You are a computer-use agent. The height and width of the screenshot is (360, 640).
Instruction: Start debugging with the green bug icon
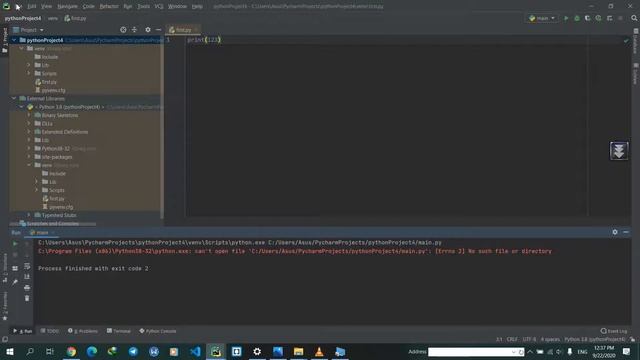pos(577,18)
